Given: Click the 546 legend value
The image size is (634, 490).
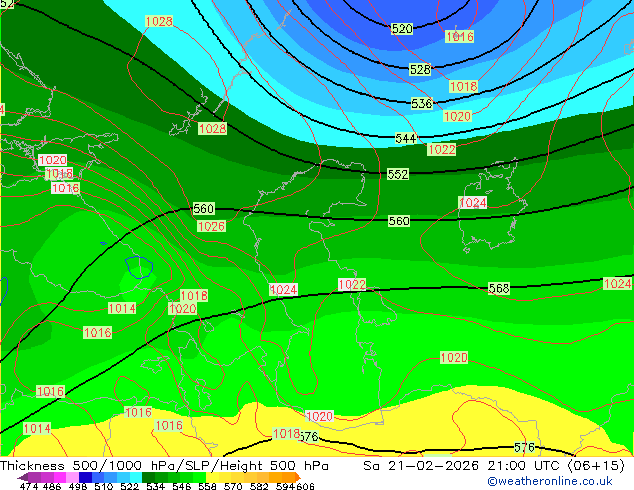Looking at the screenshot, I should [182, 486].
